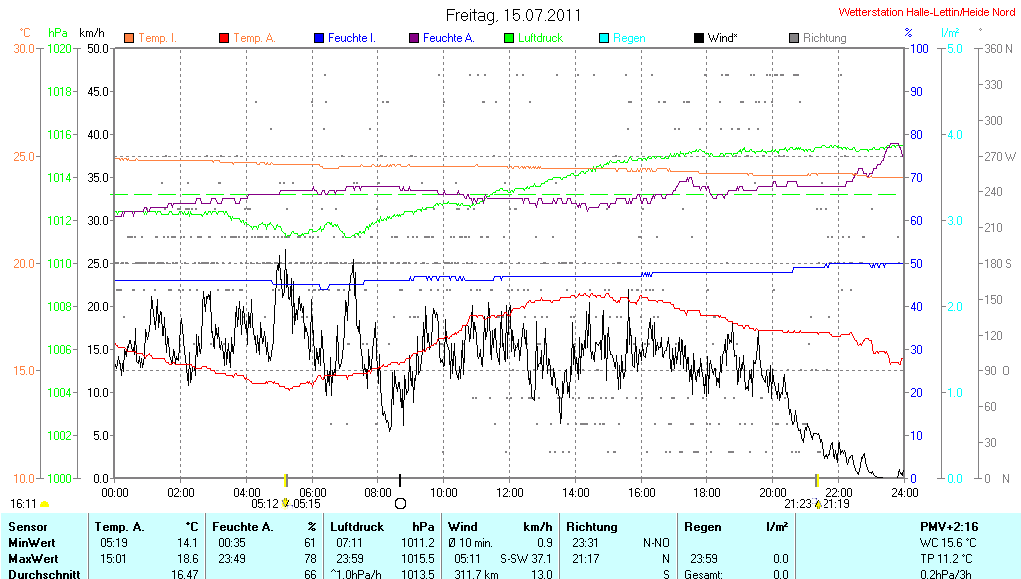Click the 12:00 label on the time axis

tap(509, 492)
